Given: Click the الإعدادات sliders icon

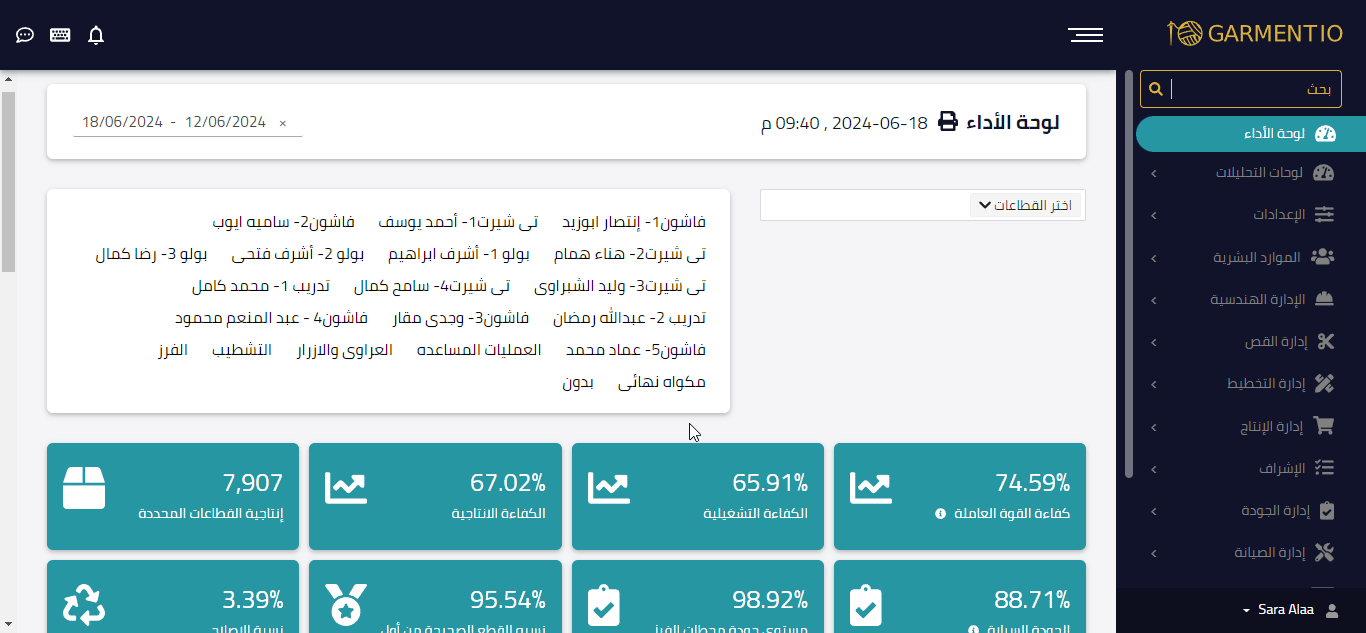Looking at the screenshot, I should click(x=1324, y=214).
